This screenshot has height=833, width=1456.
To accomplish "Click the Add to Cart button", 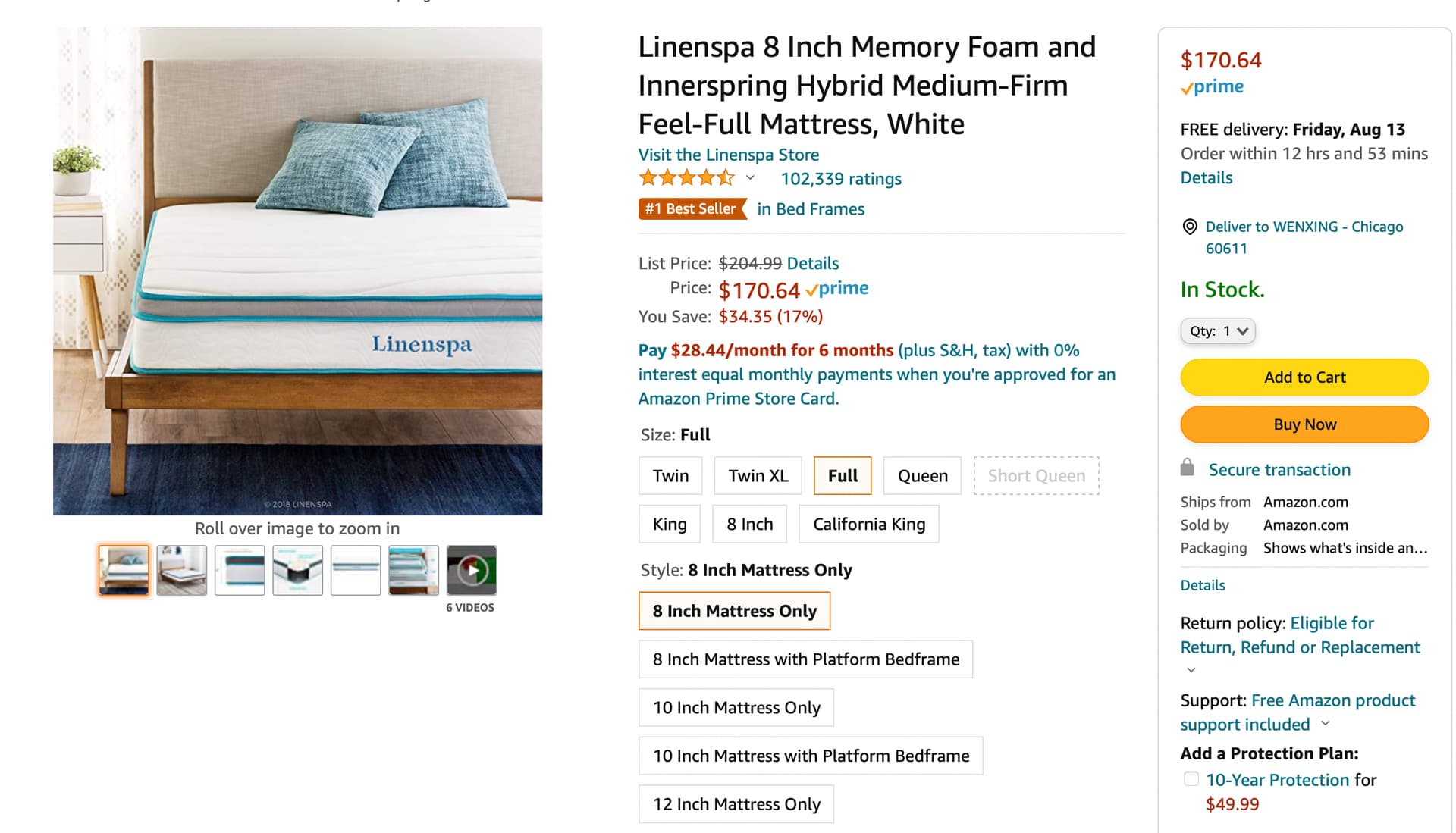I will point(1304,377).
